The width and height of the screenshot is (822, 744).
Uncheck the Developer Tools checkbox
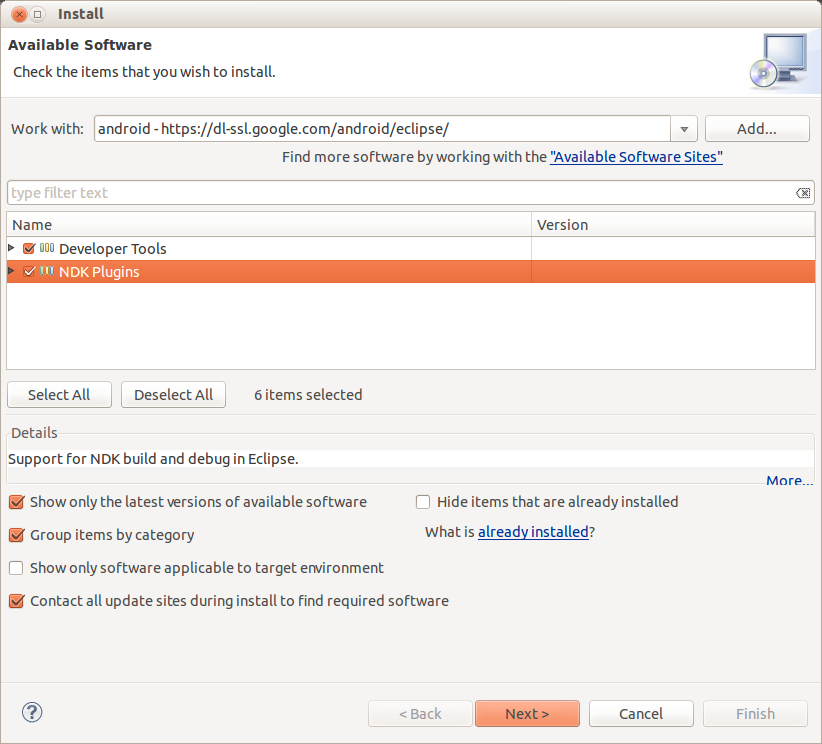28,248
